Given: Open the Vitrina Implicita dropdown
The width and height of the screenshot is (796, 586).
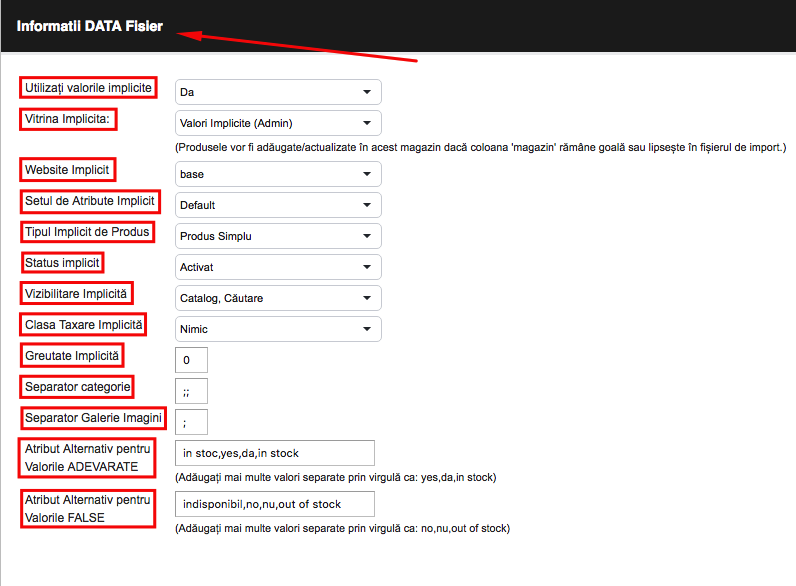Looking at the screenshot, I should point(278,123).
